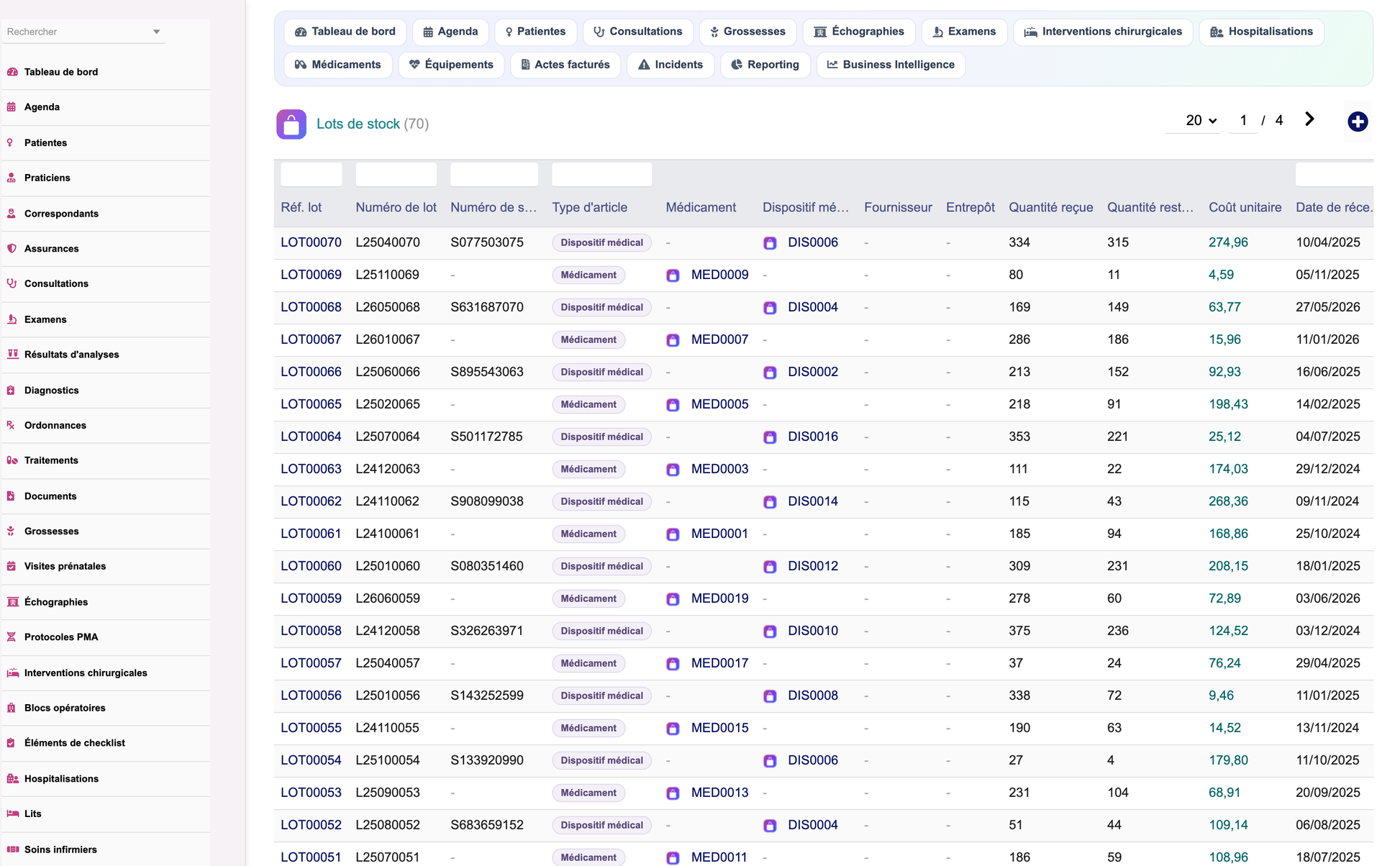Open the Reporting top tab
The width and height of the screenshot is (1400, 866).
765,65
